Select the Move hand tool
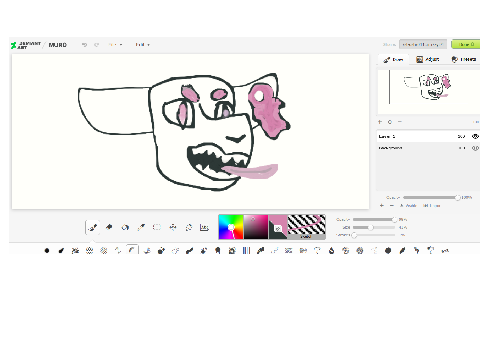 click(173, 227)
